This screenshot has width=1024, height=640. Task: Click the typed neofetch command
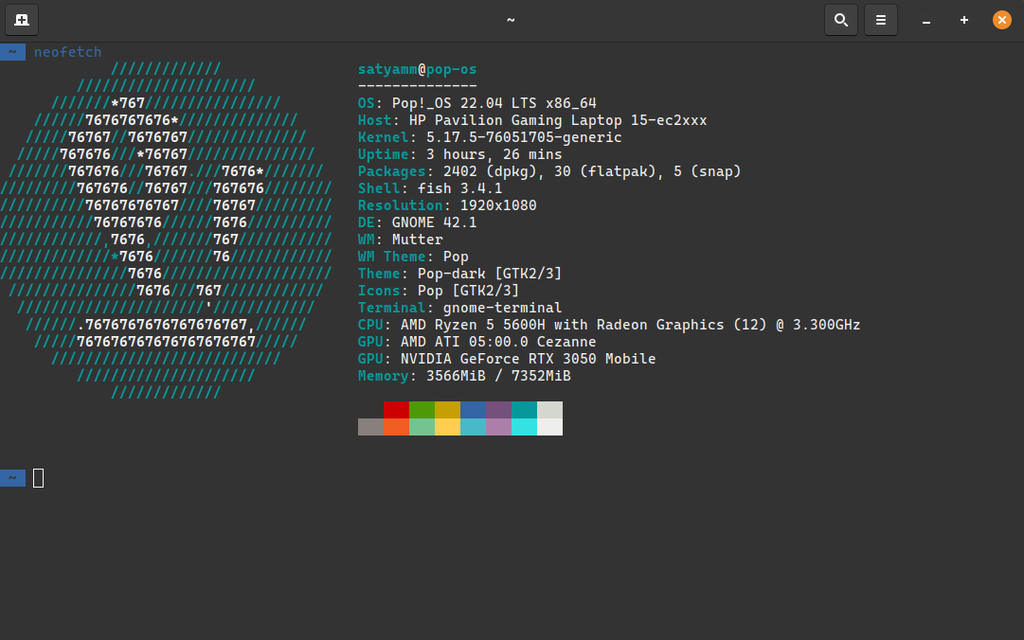[x=68, y=52]
